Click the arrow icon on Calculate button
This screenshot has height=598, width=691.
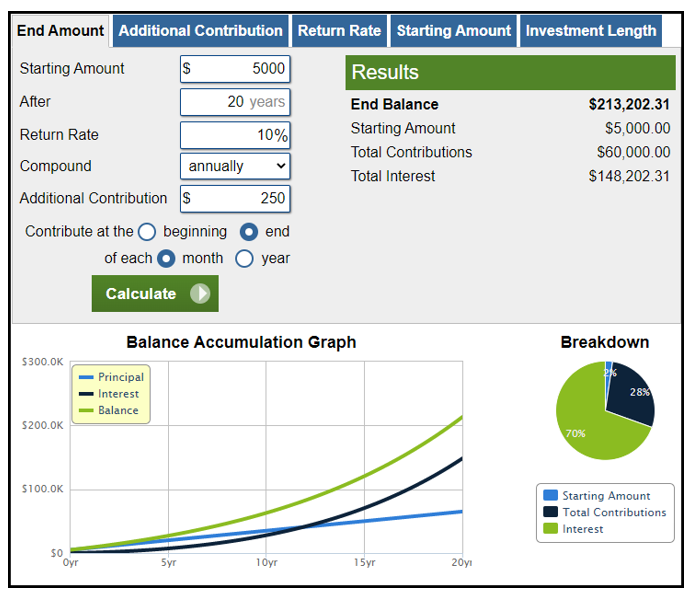point(200,293)
